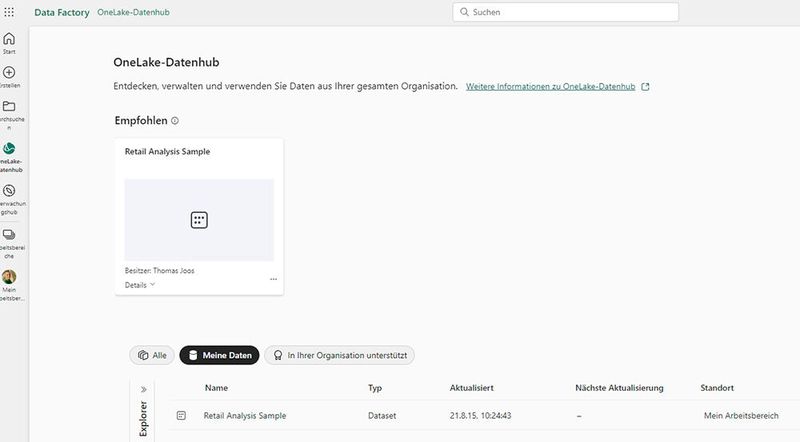
Task: Click OneLake-Datenhub breadcrumb in header
Action: pos(133,12)
